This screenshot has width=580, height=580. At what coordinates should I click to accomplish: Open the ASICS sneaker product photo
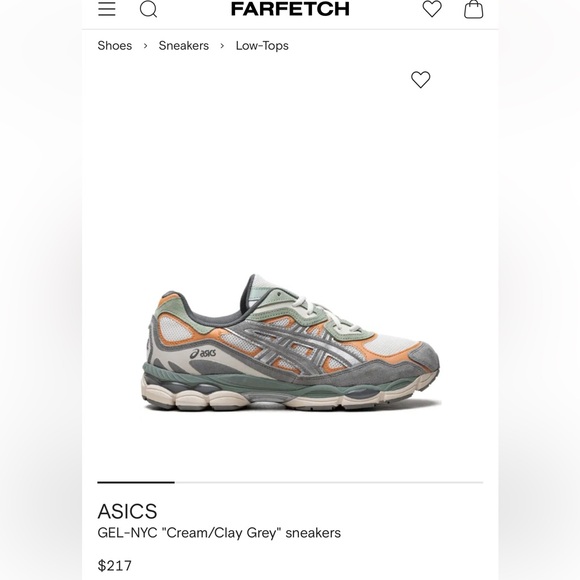(x=291, y=342)
